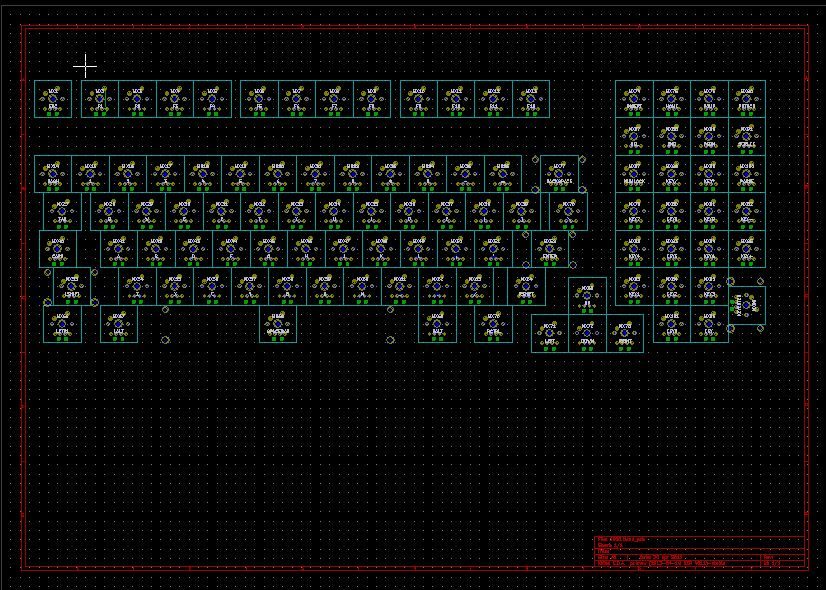Select the TAB key switch footprint
This screenshot has width=826, height=590.
(62, 211)
